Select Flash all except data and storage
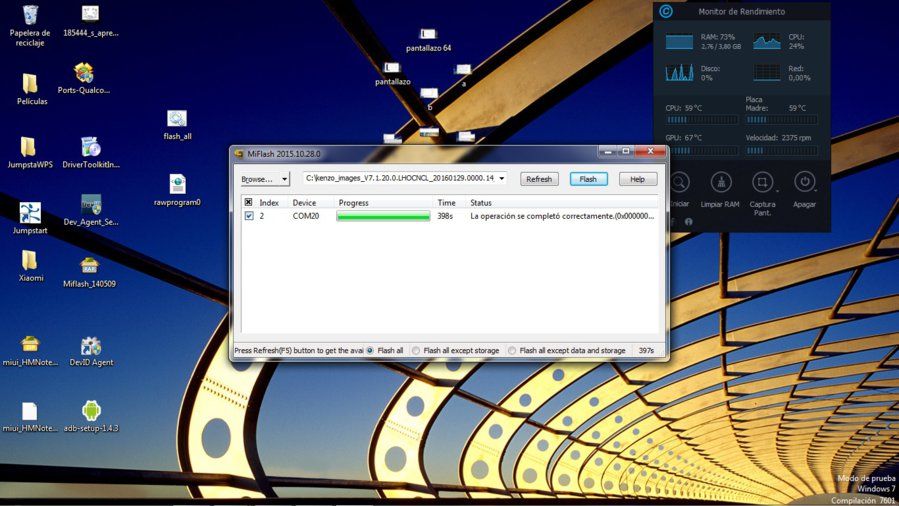Viewport: 899px width, 506px height. pos(512,350)
